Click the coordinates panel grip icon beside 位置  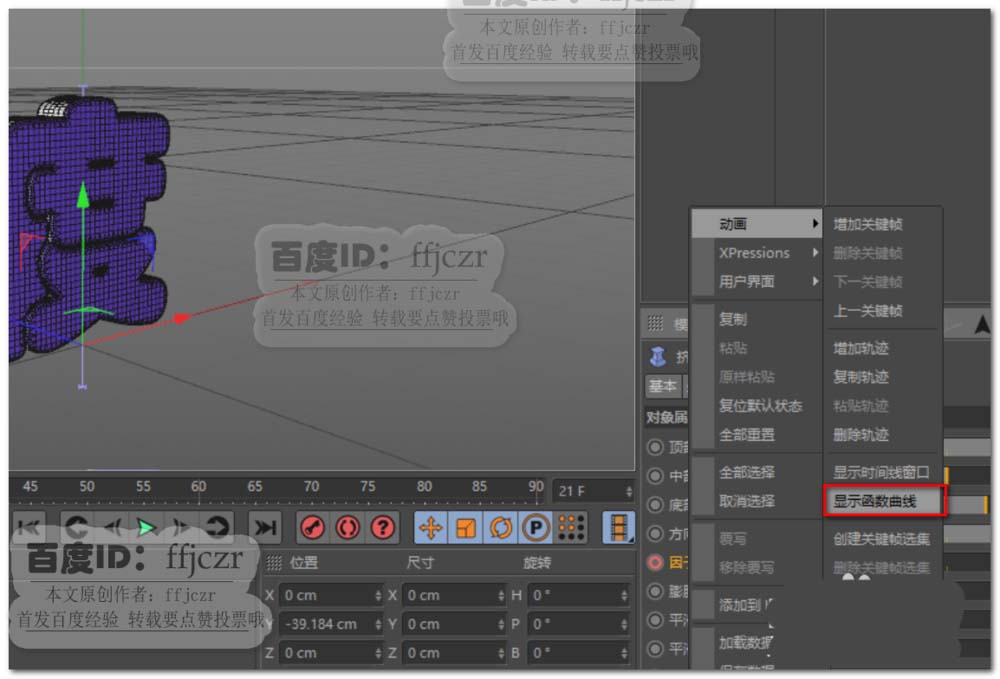coord(274,562)
